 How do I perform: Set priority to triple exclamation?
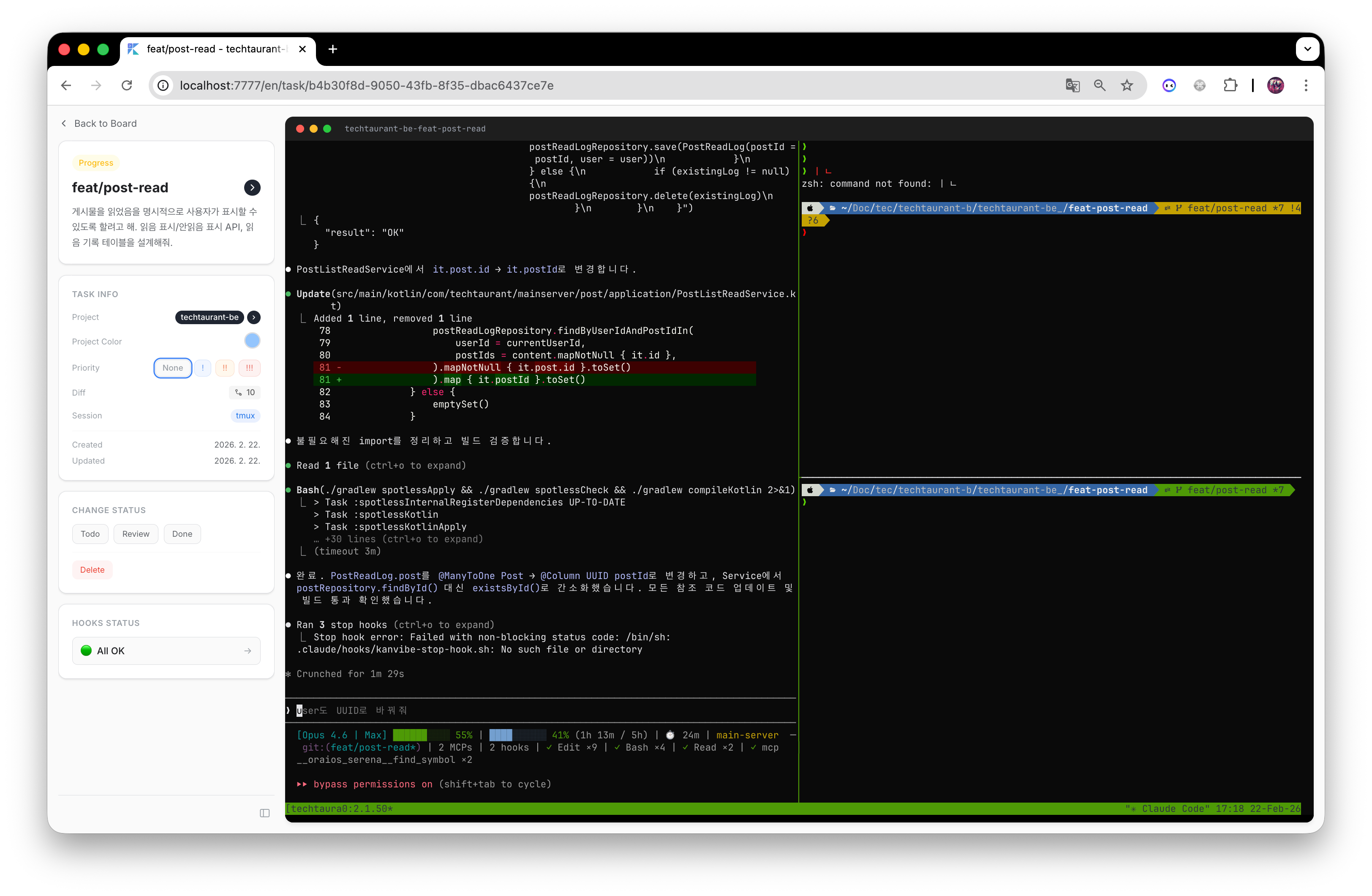click(x=249, y=368)
